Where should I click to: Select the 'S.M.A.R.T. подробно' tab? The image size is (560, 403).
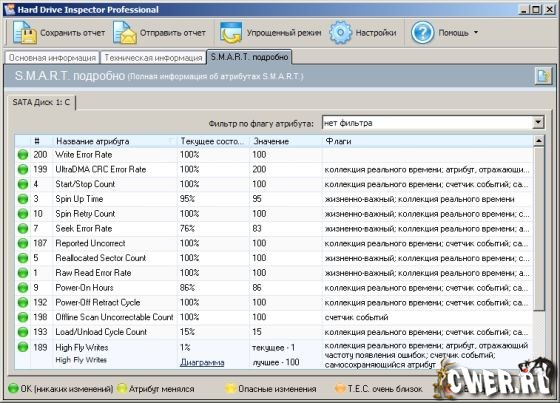(249, 57)
